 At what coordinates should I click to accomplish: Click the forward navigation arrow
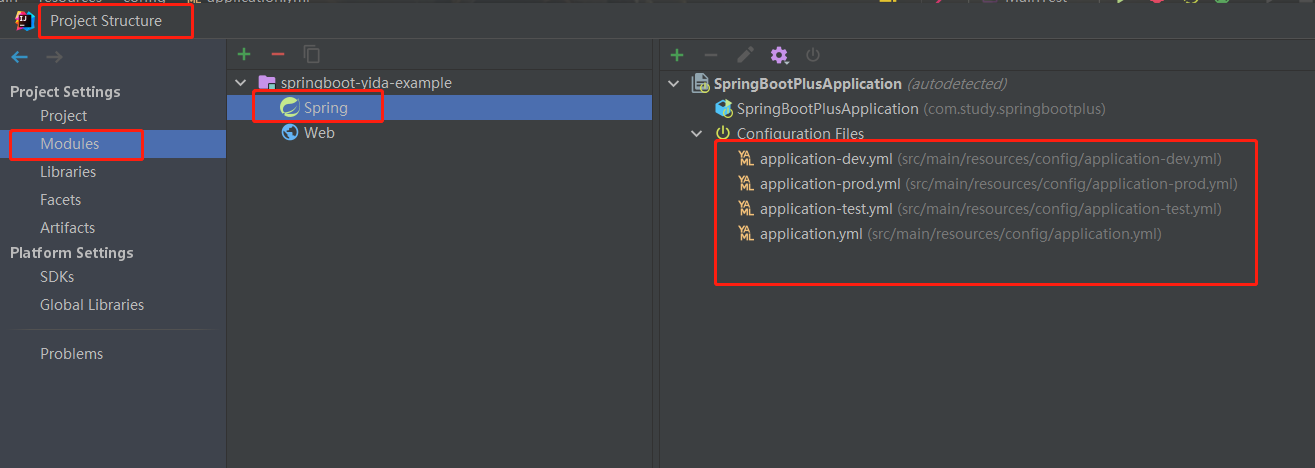click(54, 57)
